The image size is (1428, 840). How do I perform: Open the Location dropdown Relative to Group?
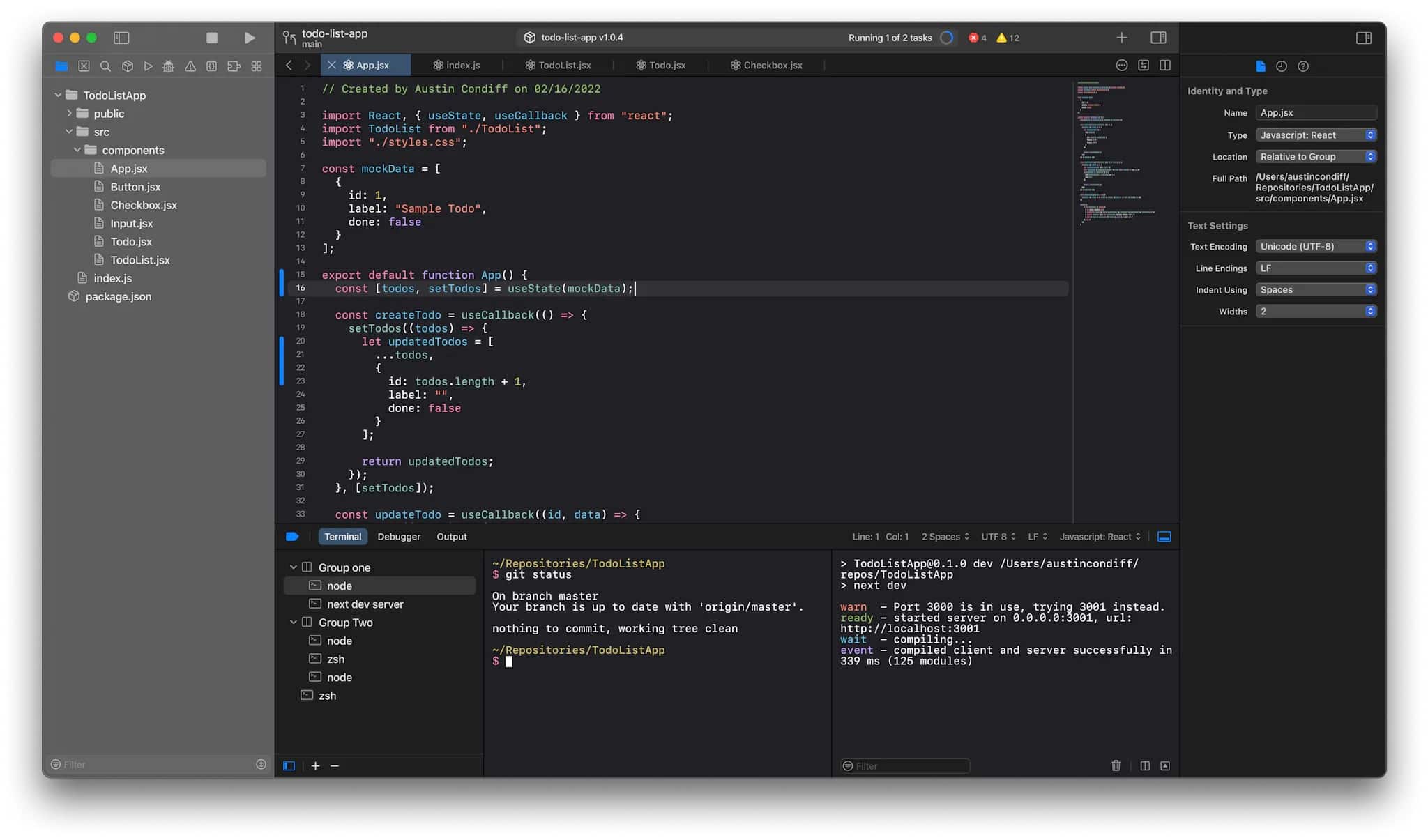click(1316, 157)
